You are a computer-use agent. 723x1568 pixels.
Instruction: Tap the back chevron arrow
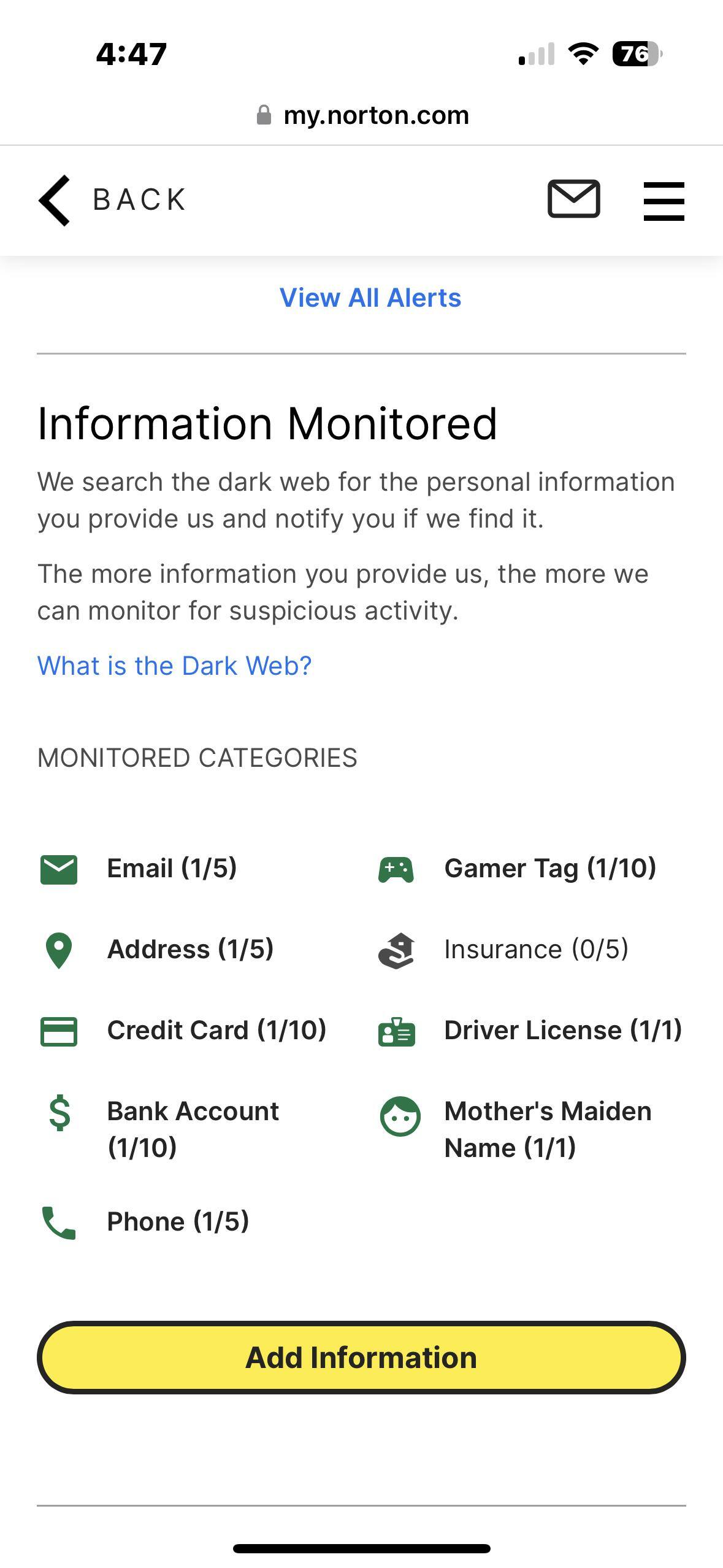tap(55, 201)
